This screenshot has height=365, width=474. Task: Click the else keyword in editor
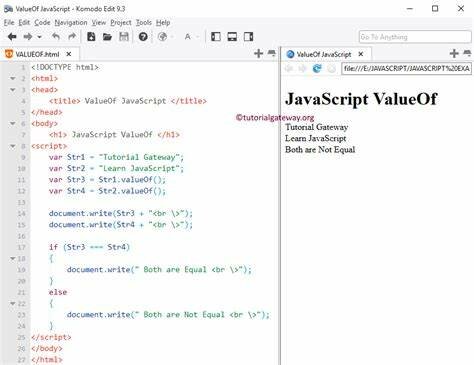pos(58,292)
